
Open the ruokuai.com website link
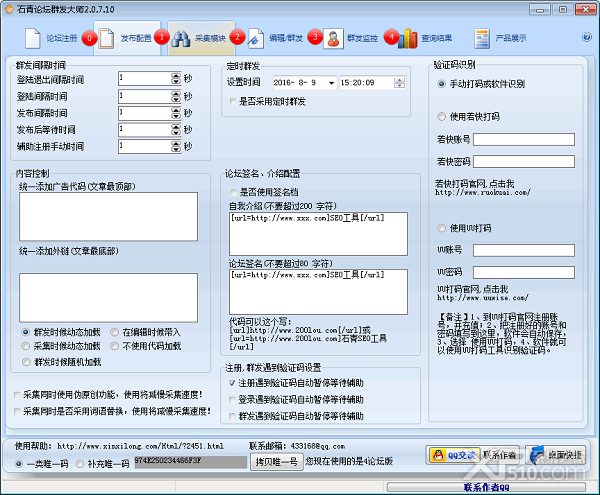tap(483, 192)
